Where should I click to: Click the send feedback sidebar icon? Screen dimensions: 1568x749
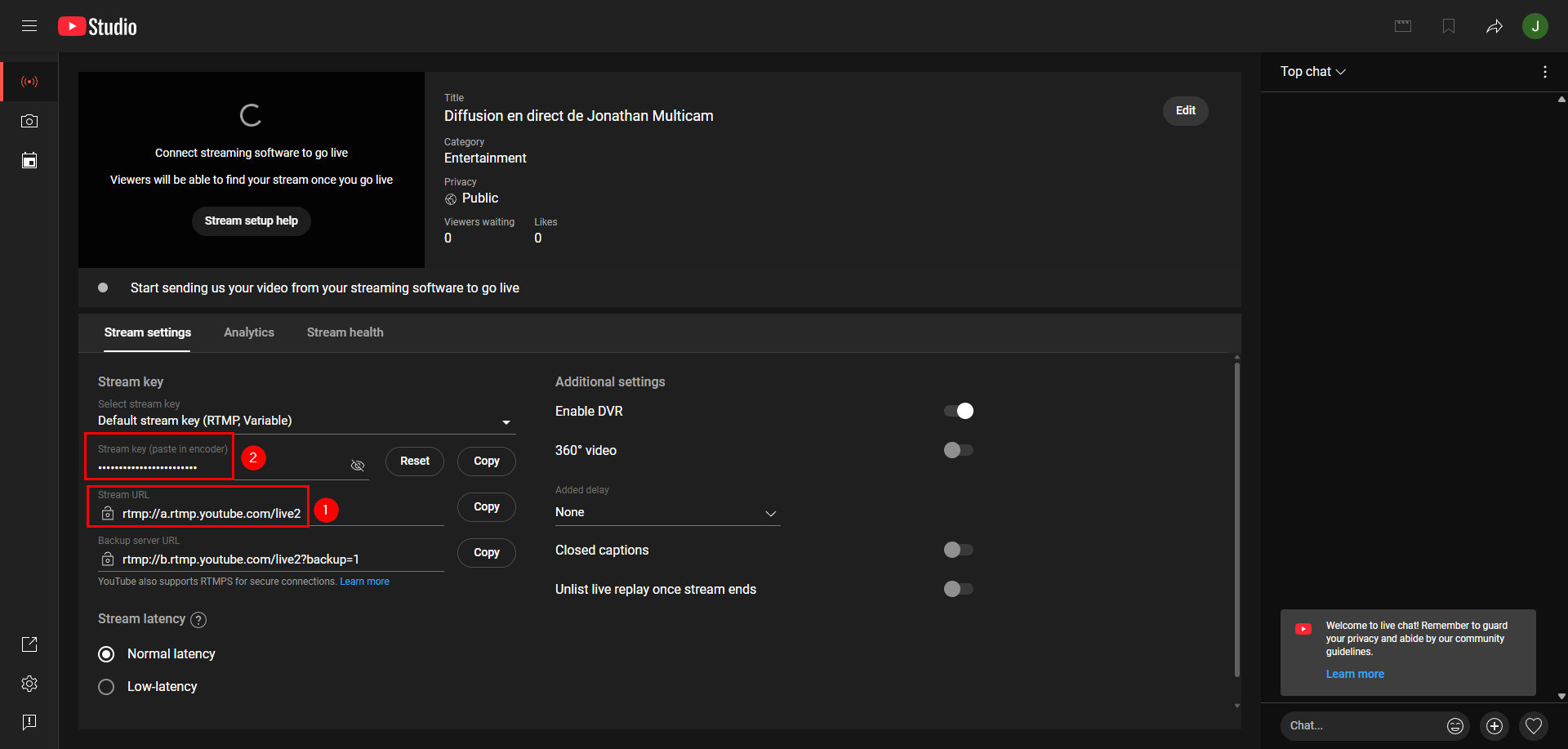click(x=29, y=723)
